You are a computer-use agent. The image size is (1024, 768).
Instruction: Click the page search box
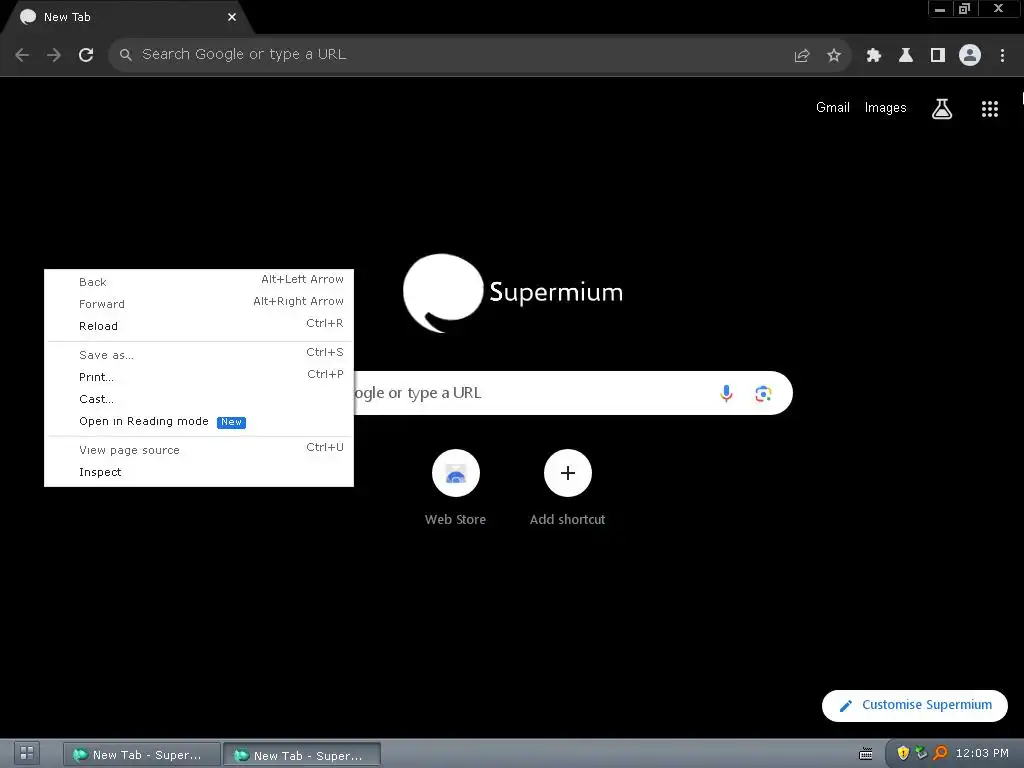(573, 393)
